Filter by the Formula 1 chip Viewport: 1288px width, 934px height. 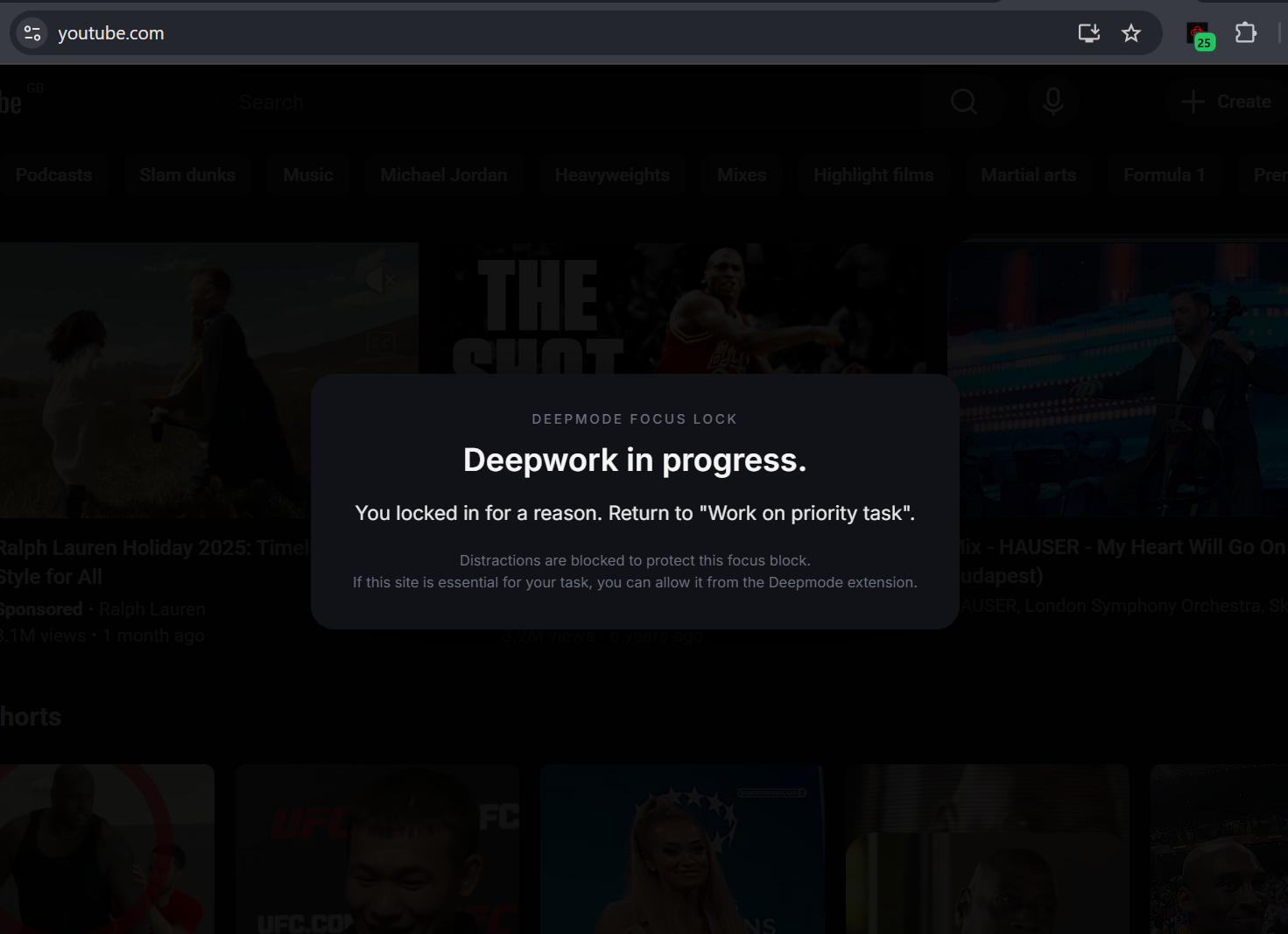1164,175
